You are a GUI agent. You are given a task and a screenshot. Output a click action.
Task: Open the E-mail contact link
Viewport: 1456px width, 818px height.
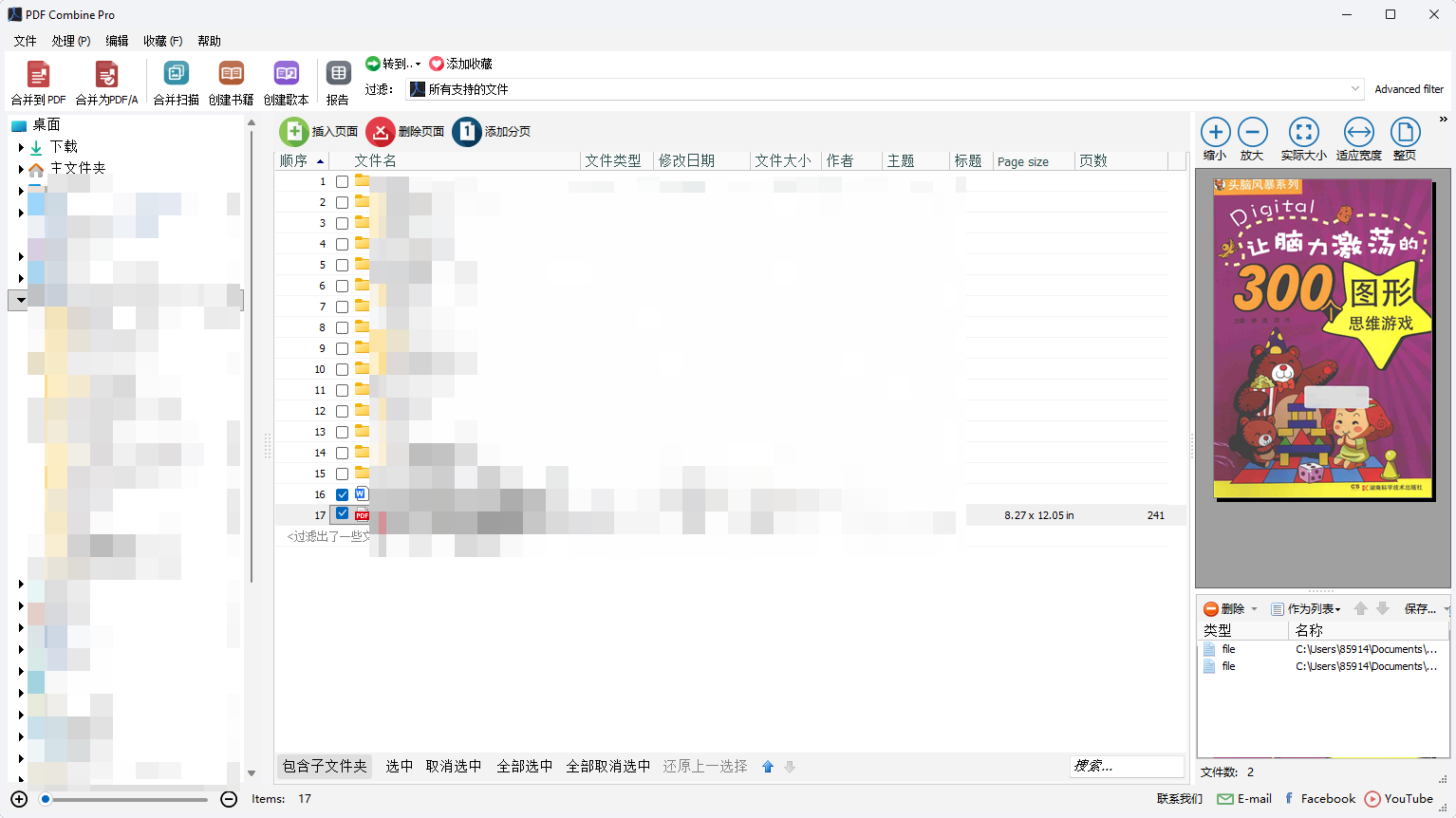coord(1244,799)
